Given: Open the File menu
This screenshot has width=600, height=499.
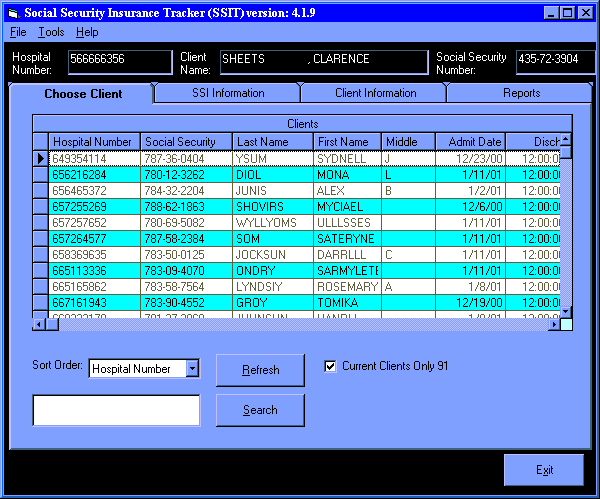Looking at the screenshot, I should (18, 32).
